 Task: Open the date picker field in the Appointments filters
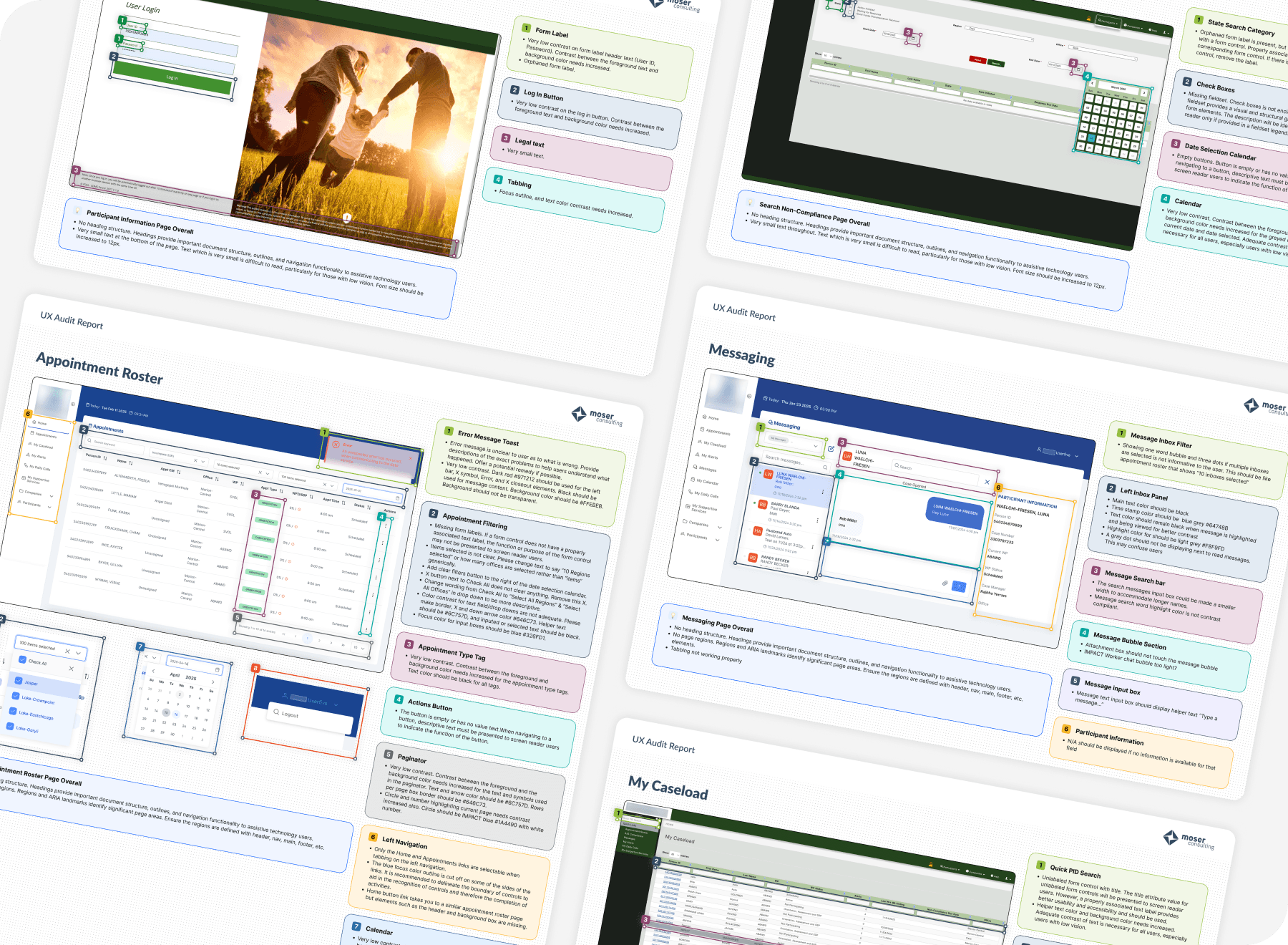(372, 493)
